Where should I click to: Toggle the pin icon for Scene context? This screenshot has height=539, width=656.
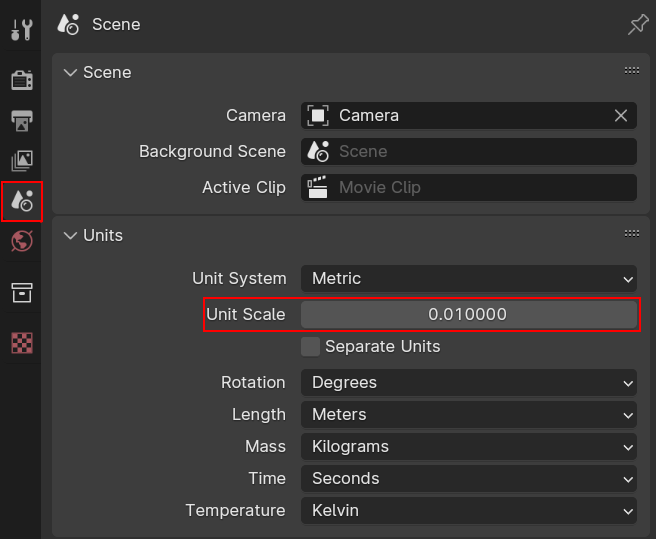(x=638, y=25)
